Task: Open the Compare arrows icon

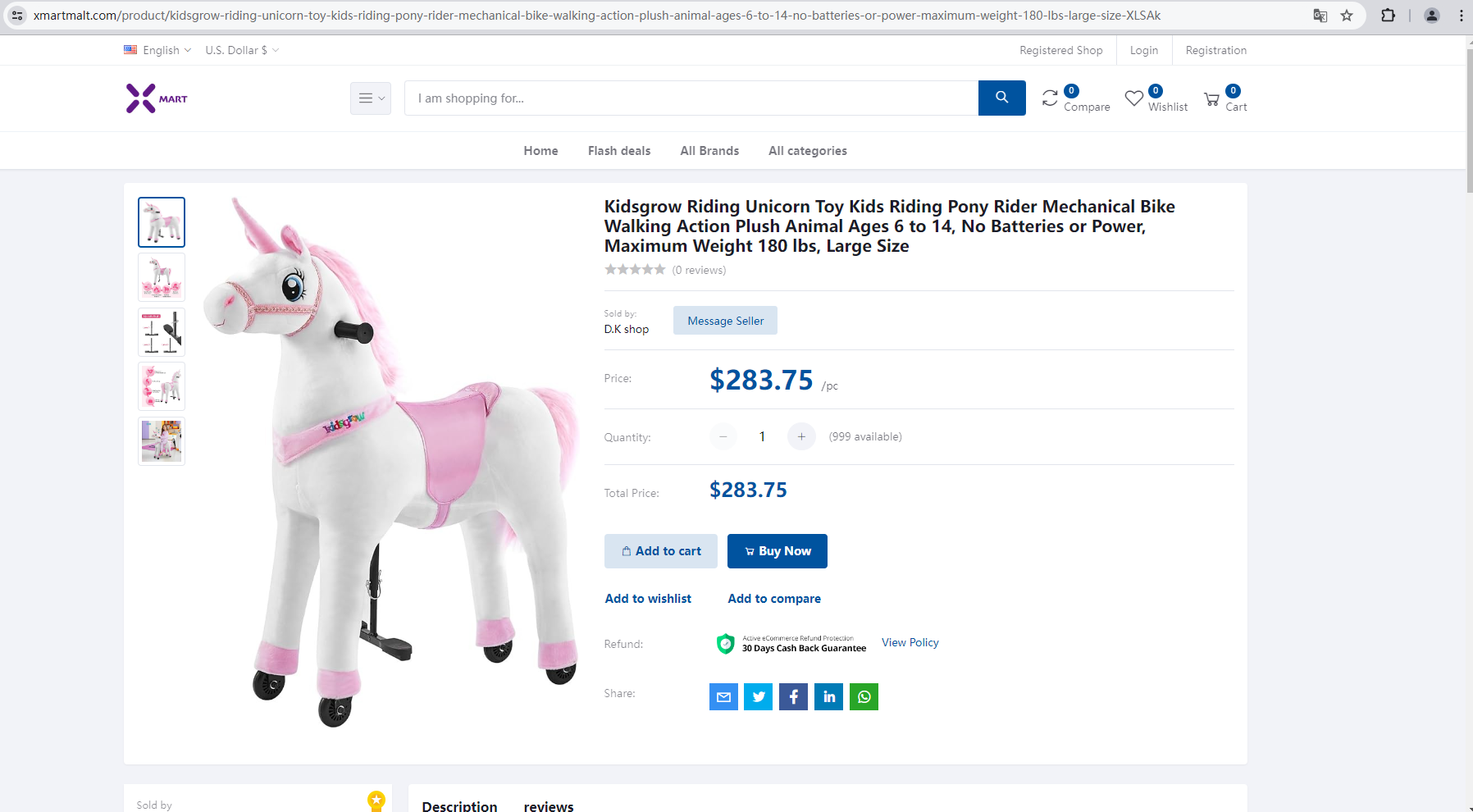Action: pos(1050,98)
